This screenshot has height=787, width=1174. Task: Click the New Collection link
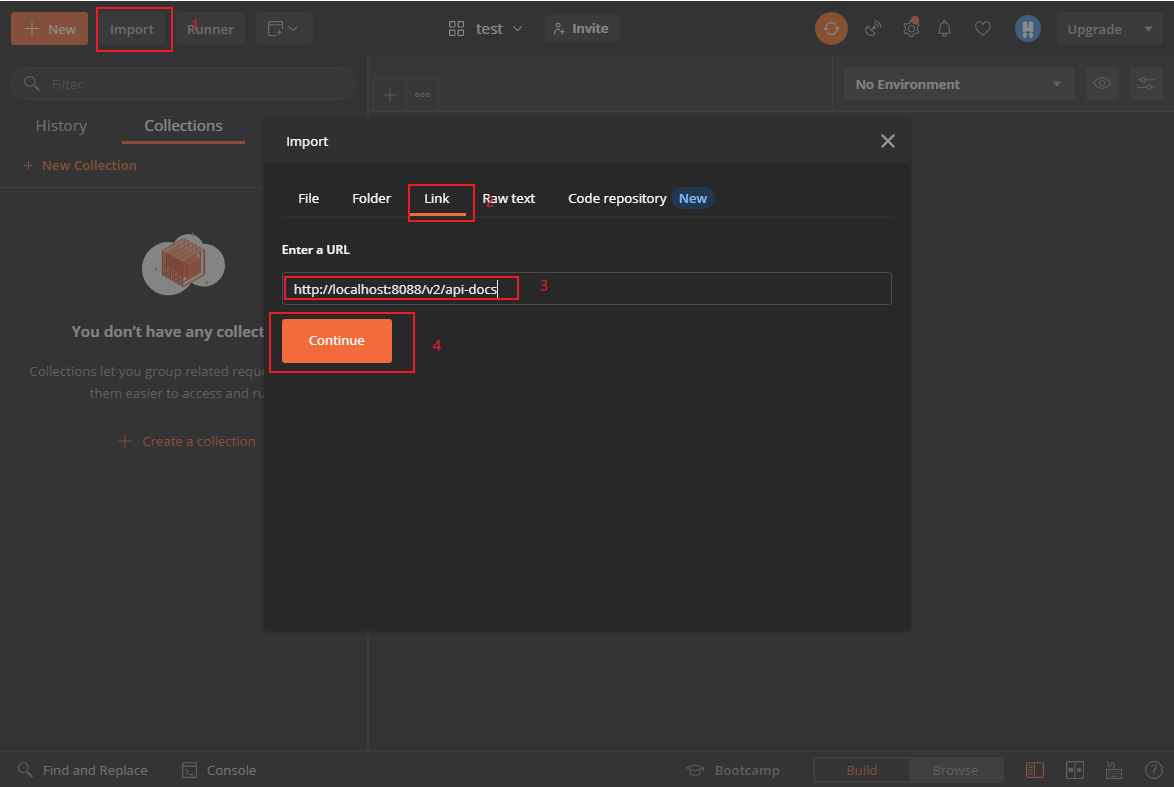(80, 165)
